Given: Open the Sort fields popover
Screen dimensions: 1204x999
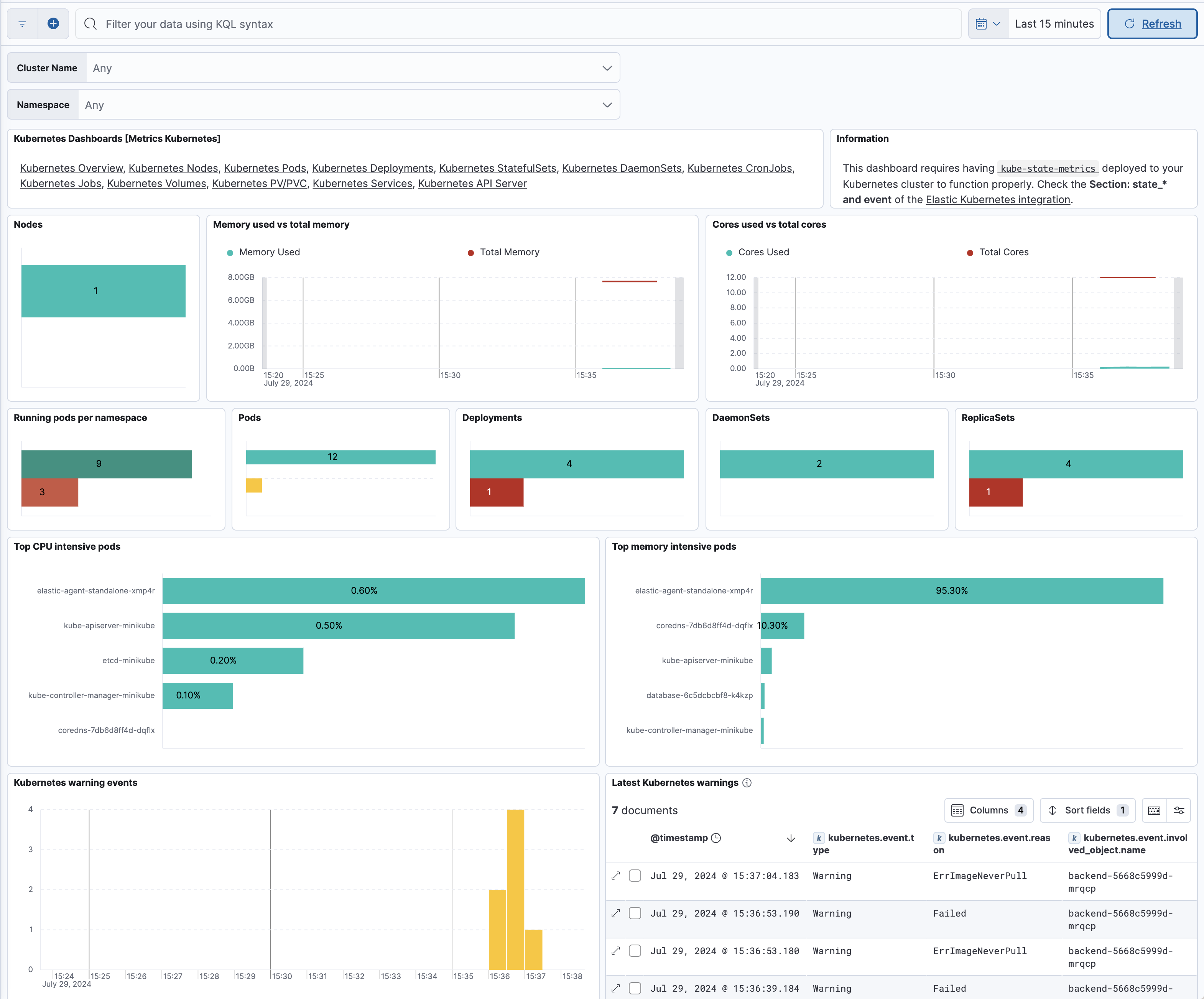Looking at the screenshot, I should [1087, 810].
